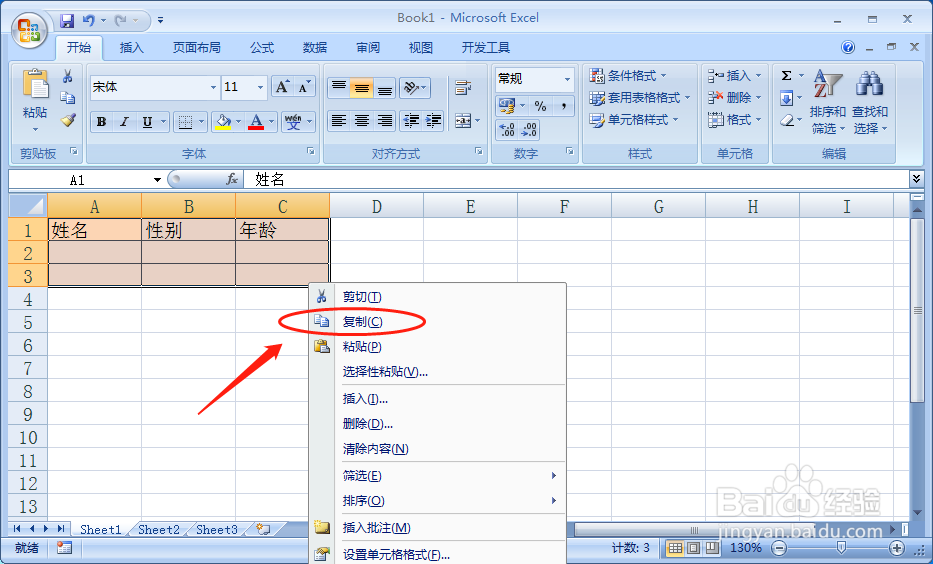933x564 pixels.
Task: Click the zoom slider handle
Action: click(x=841, y=548)
